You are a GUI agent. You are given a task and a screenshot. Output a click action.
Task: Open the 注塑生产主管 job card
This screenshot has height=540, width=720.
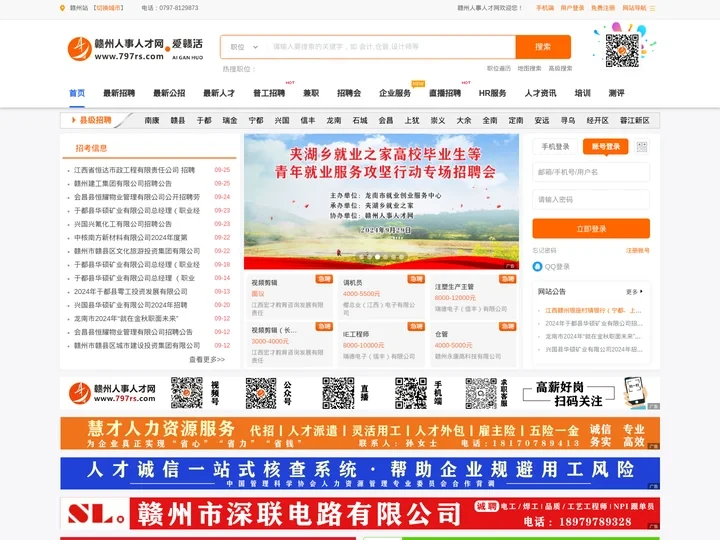[474, 296]
